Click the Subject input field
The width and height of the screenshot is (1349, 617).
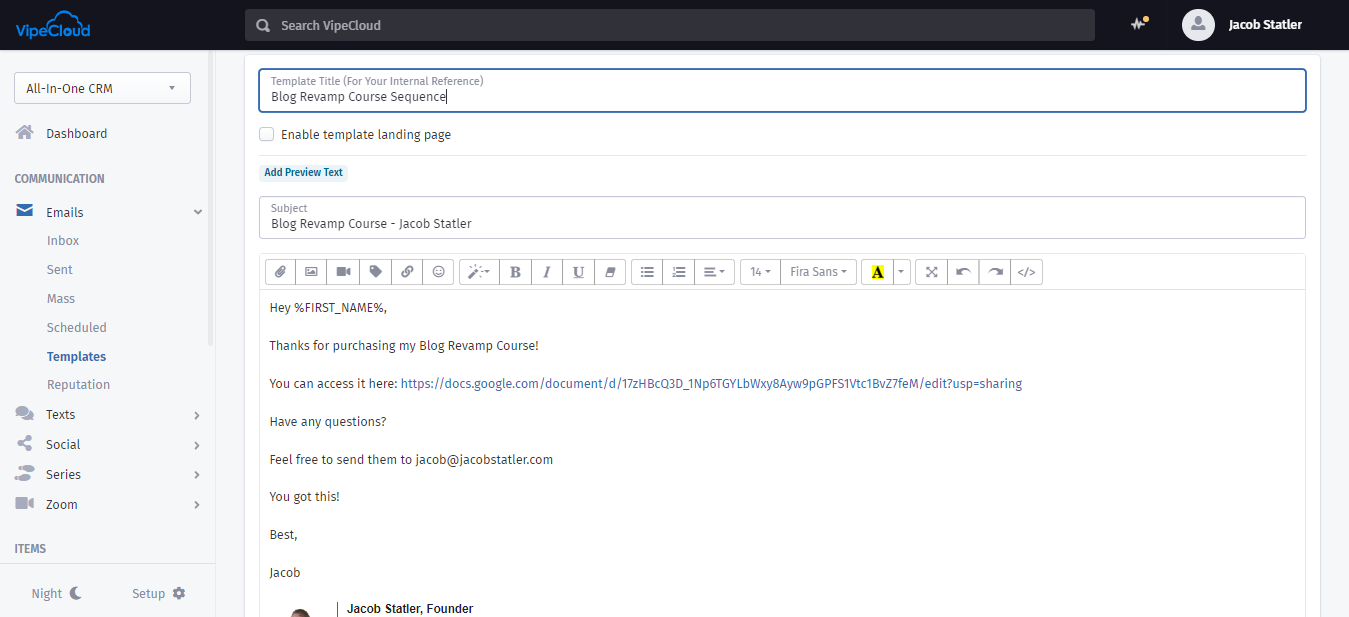click(782, 217)
